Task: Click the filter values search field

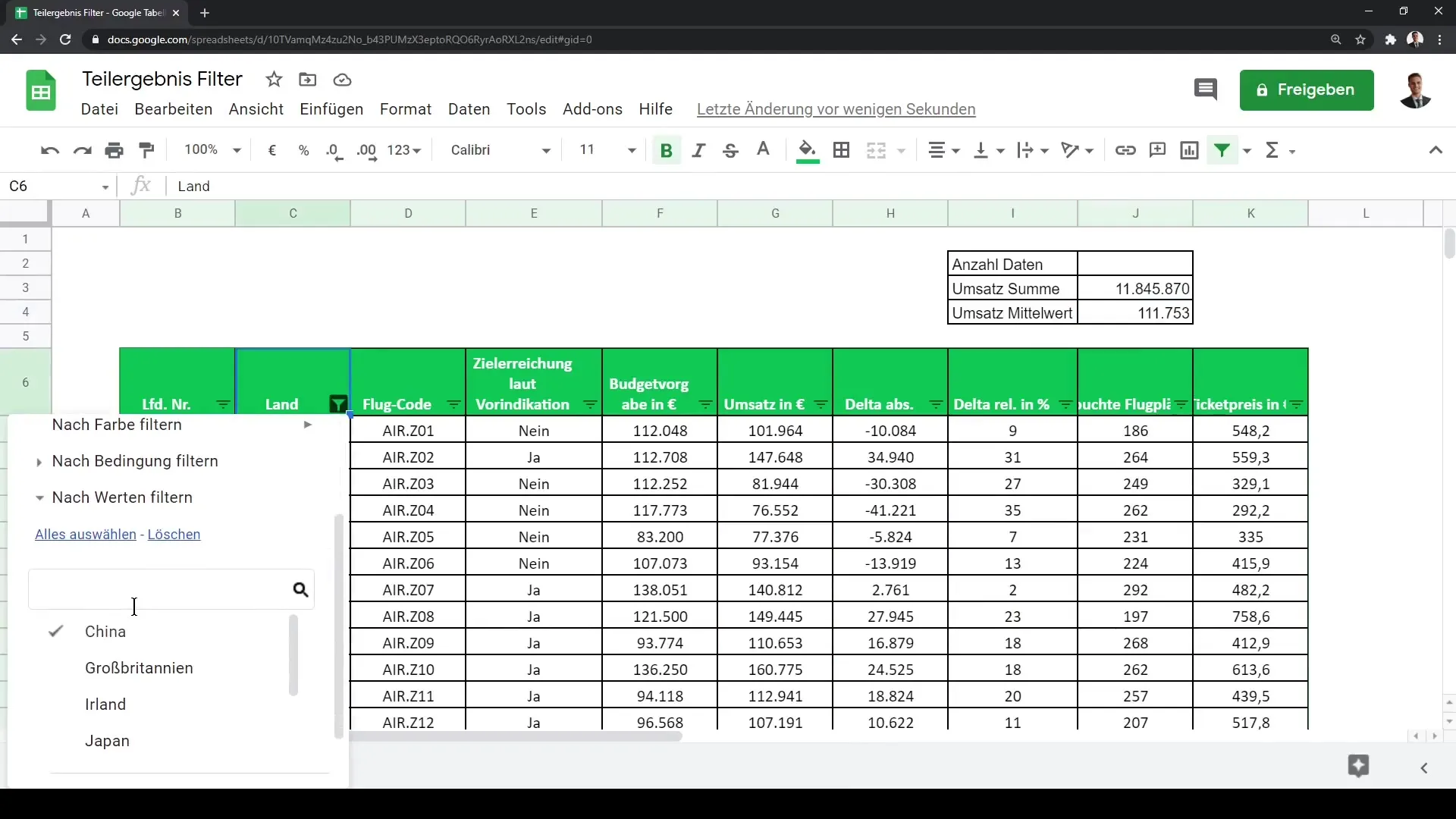Action: pos(171,590)
